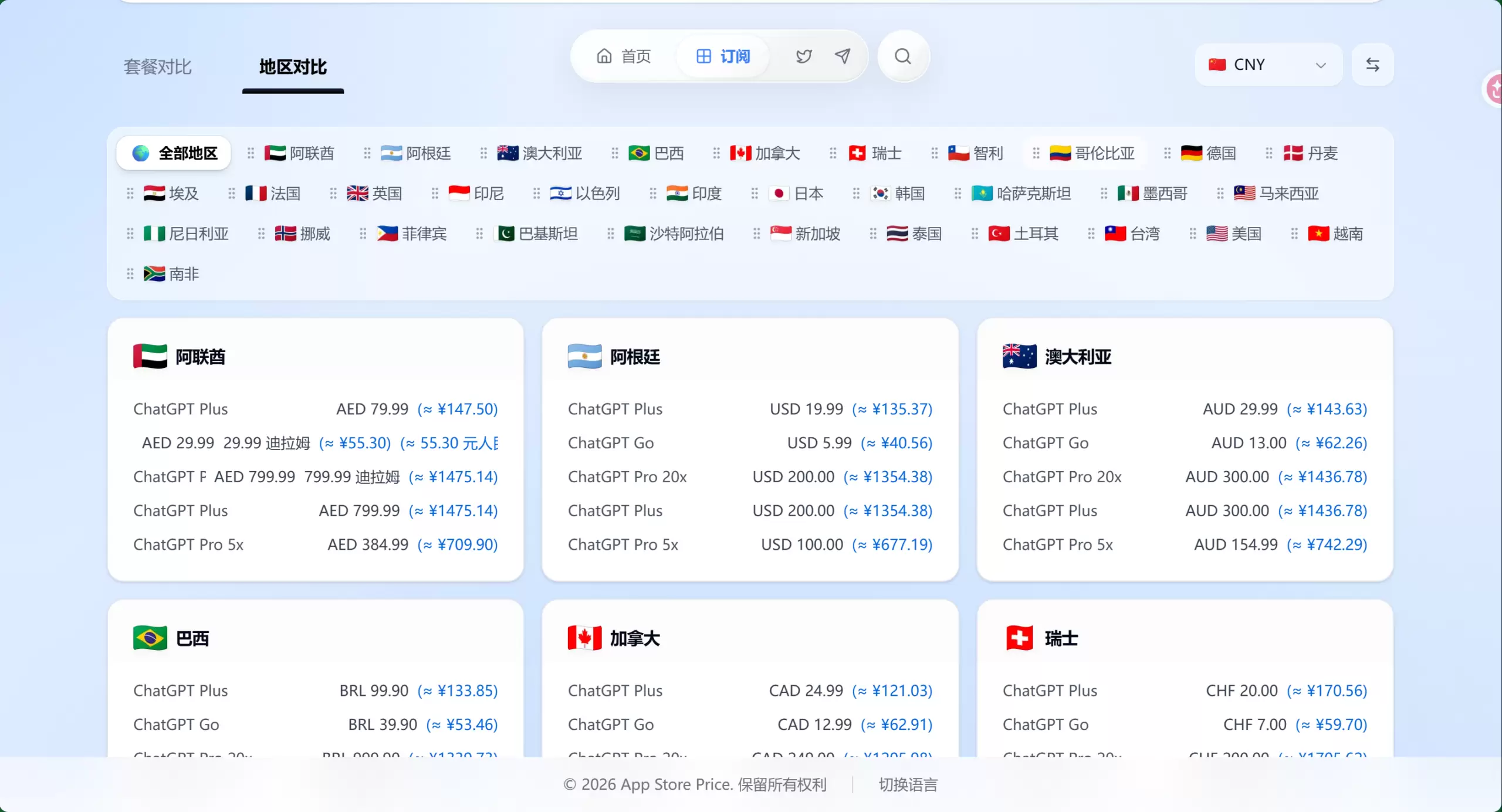The height and width of the screenshot is (812, 1502).
Task: Click the drag handle before 阿联酋 chip
Action: 251,153
